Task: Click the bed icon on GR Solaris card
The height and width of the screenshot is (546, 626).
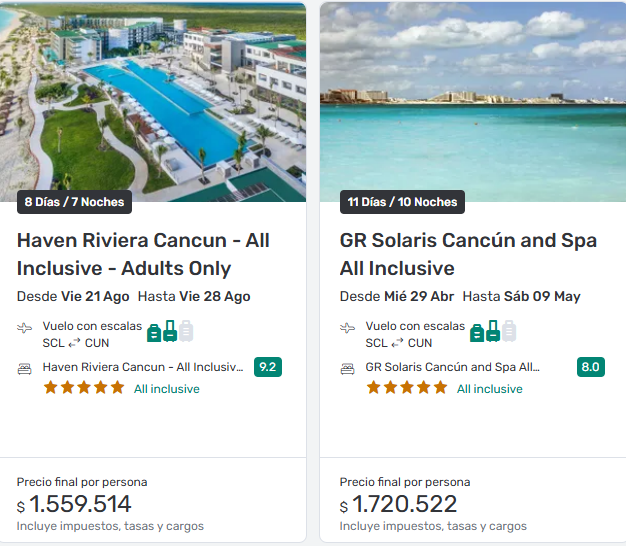Action: coord(348,368)
